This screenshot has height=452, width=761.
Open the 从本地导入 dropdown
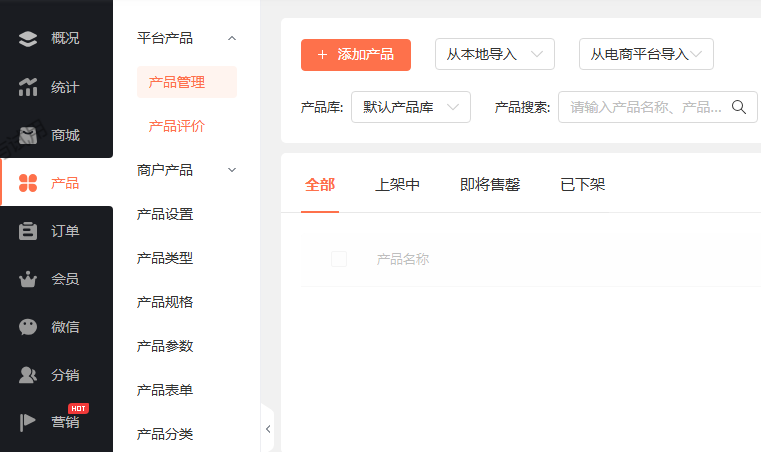click(x=495, y=54)
